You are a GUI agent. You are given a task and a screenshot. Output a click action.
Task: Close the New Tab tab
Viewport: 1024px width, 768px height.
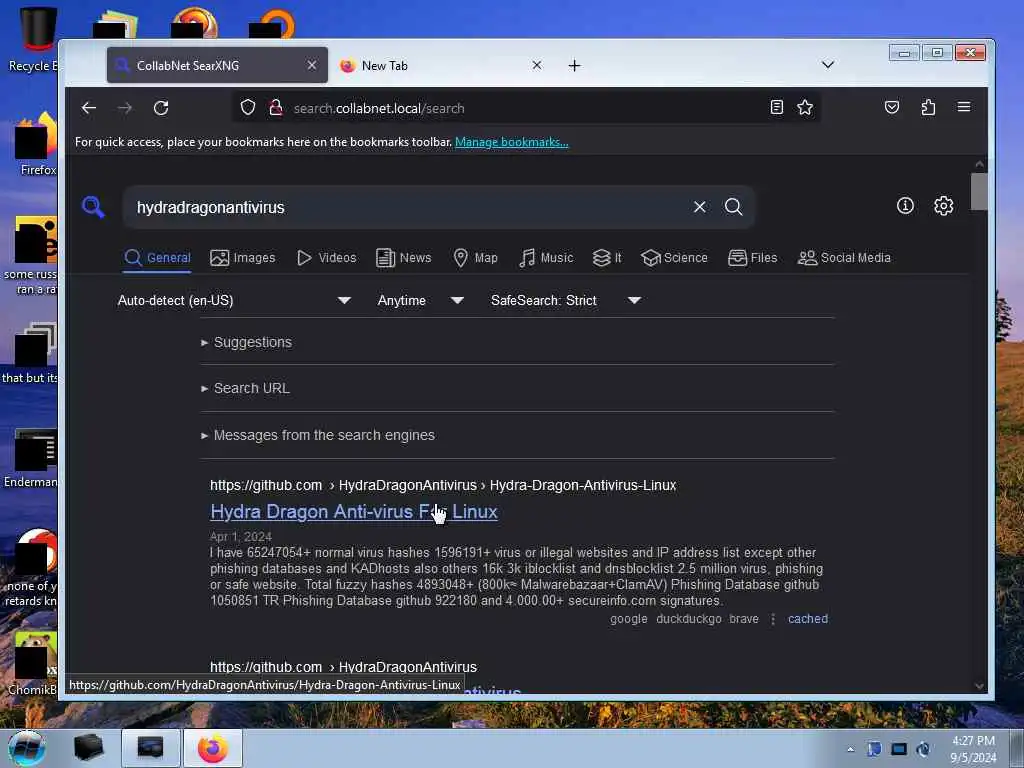click(x=537, y=65)
